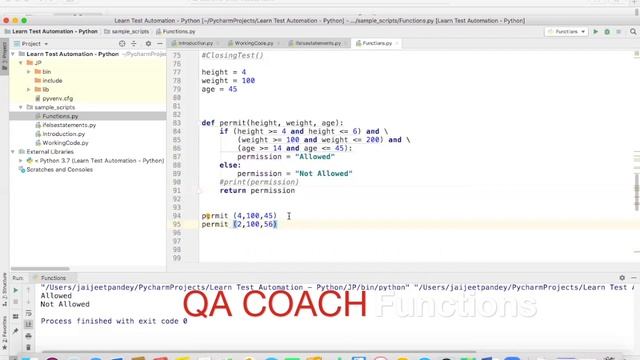The height and width of the screenshot is (360, 640).
Task: Toggle soft-wrap in Run console
Action: click(x=28, y=313)
